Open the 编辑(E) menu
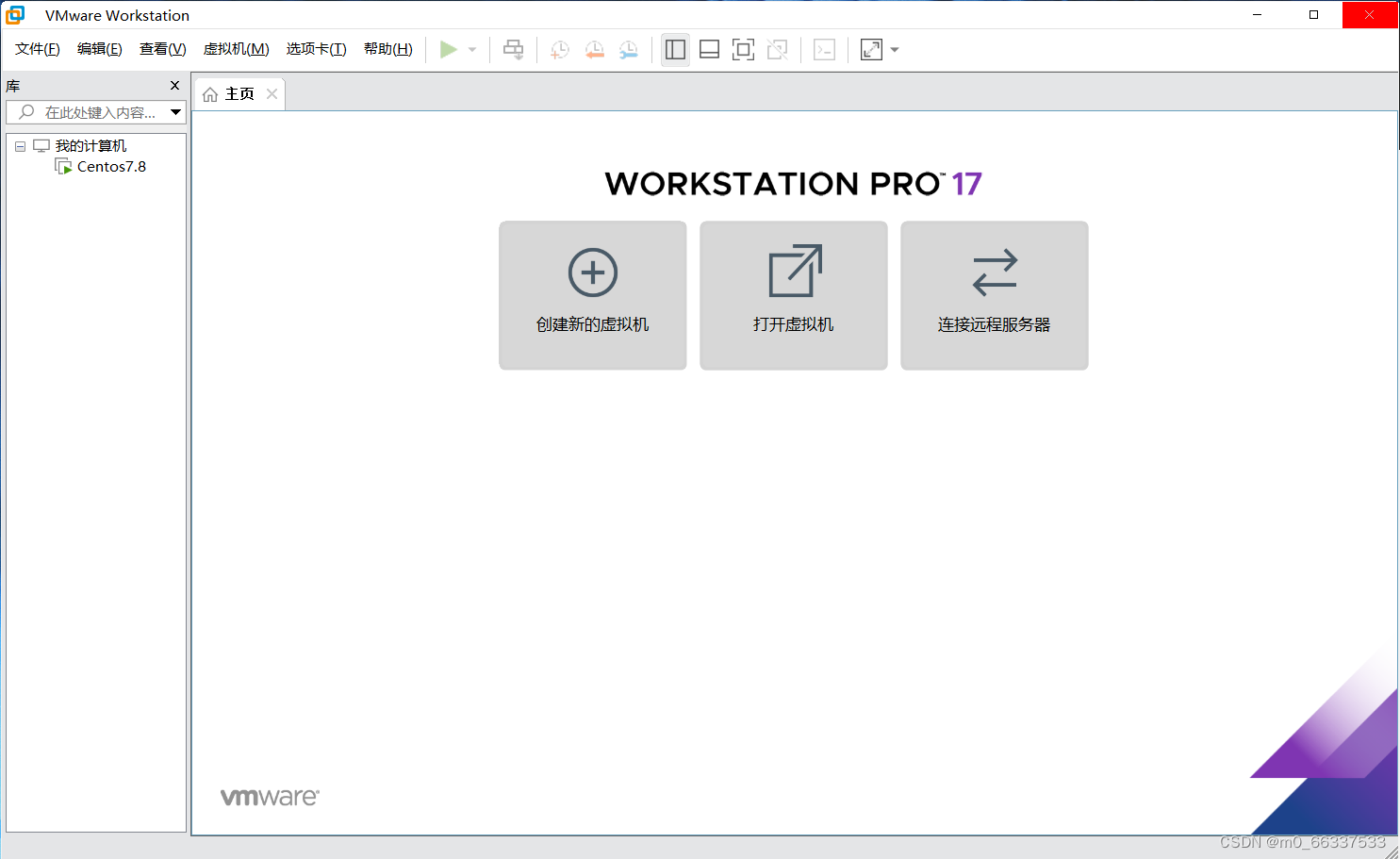This screenshot has height=859, width=1400. click(100, 49)
